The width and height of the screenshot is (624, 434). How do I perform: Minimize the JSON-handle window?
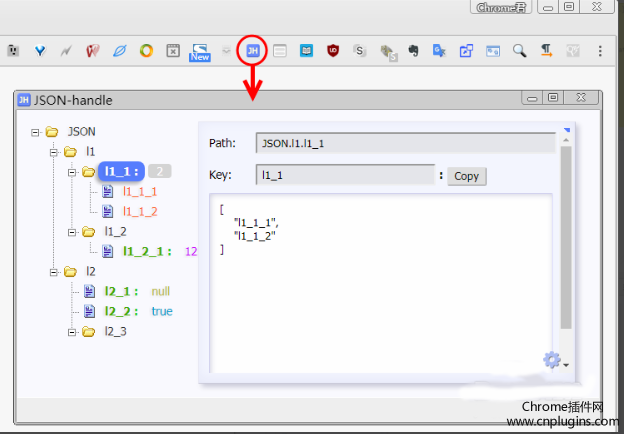(532, 98)
